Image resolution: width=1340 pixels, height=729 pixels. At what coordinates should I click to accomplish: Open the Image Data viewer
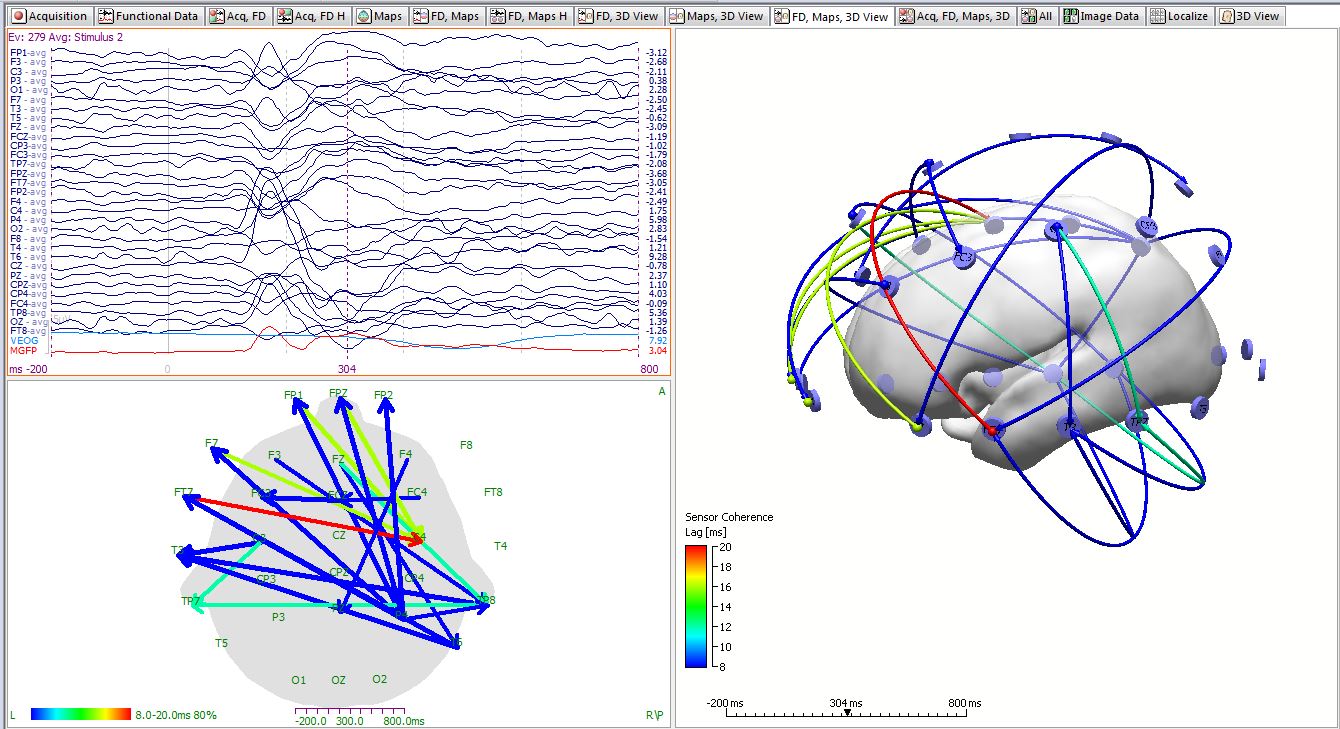tap(1100, 15)
